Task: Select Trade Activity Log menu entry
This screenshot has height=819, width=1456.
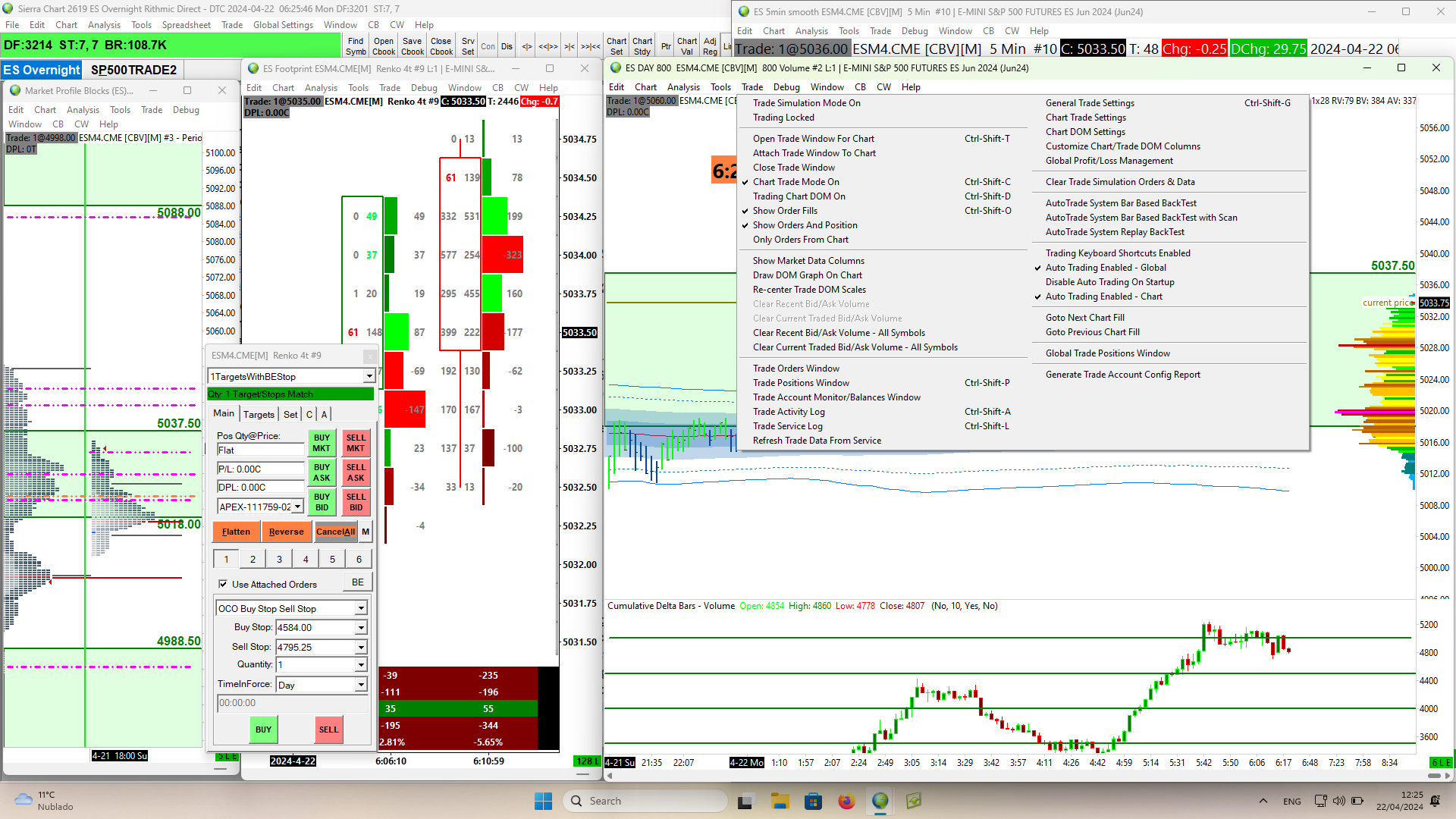Action: click(789, 412)
